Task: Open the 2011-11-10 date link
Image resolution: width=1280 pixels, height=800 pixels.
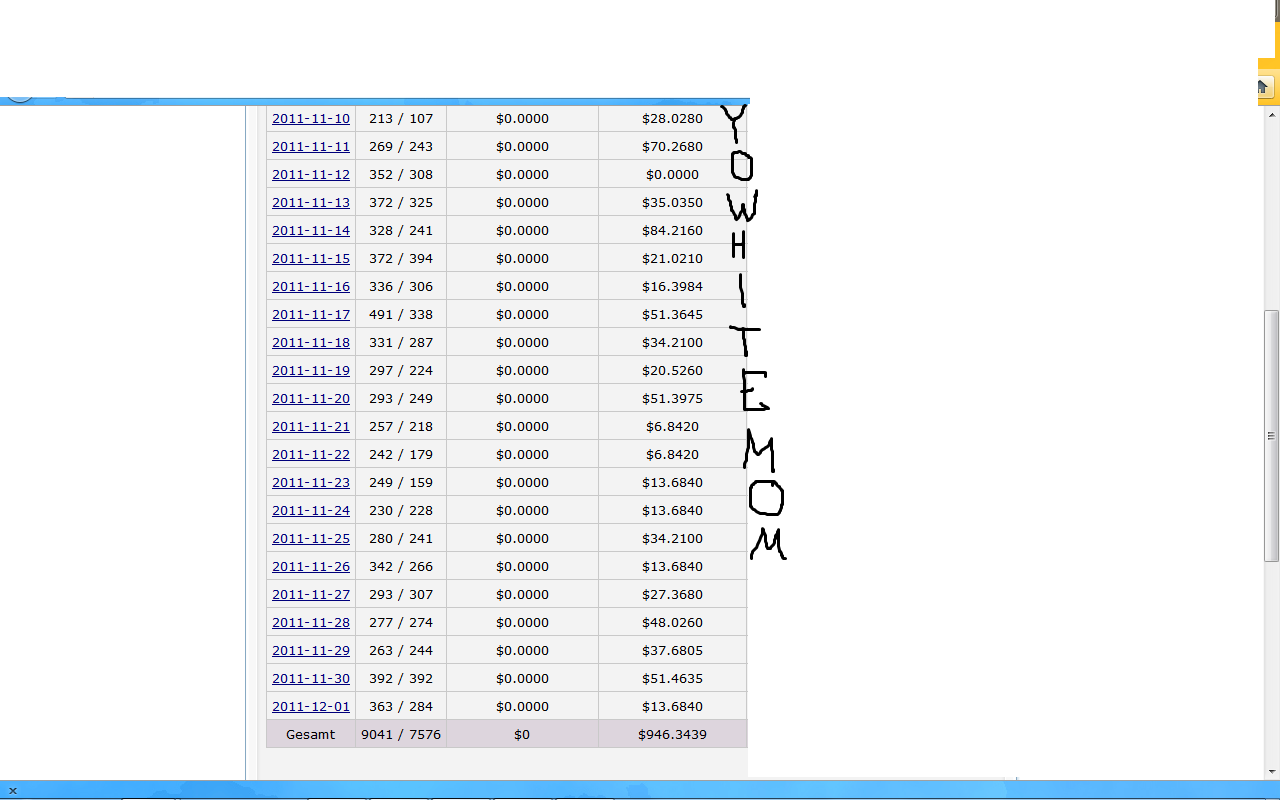Action: coord(311,118)
